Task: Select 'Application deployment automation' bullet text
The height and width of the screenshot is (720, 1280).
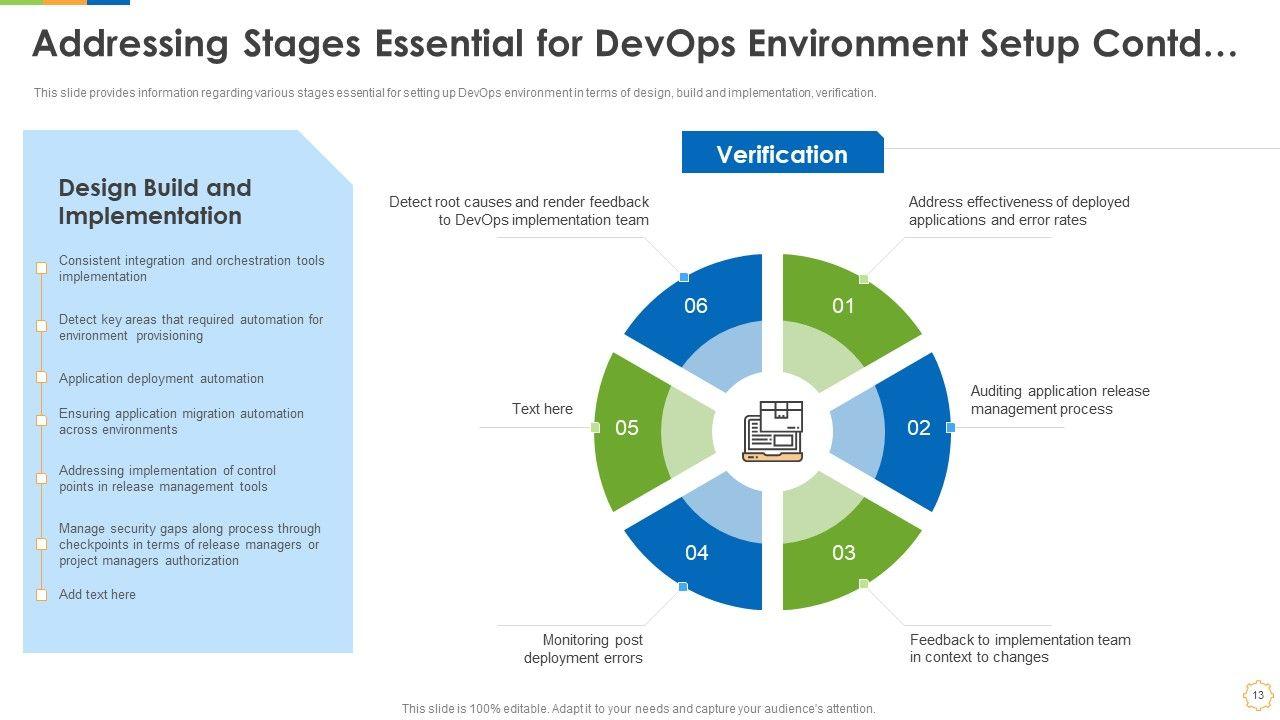Action: point(161,378)
